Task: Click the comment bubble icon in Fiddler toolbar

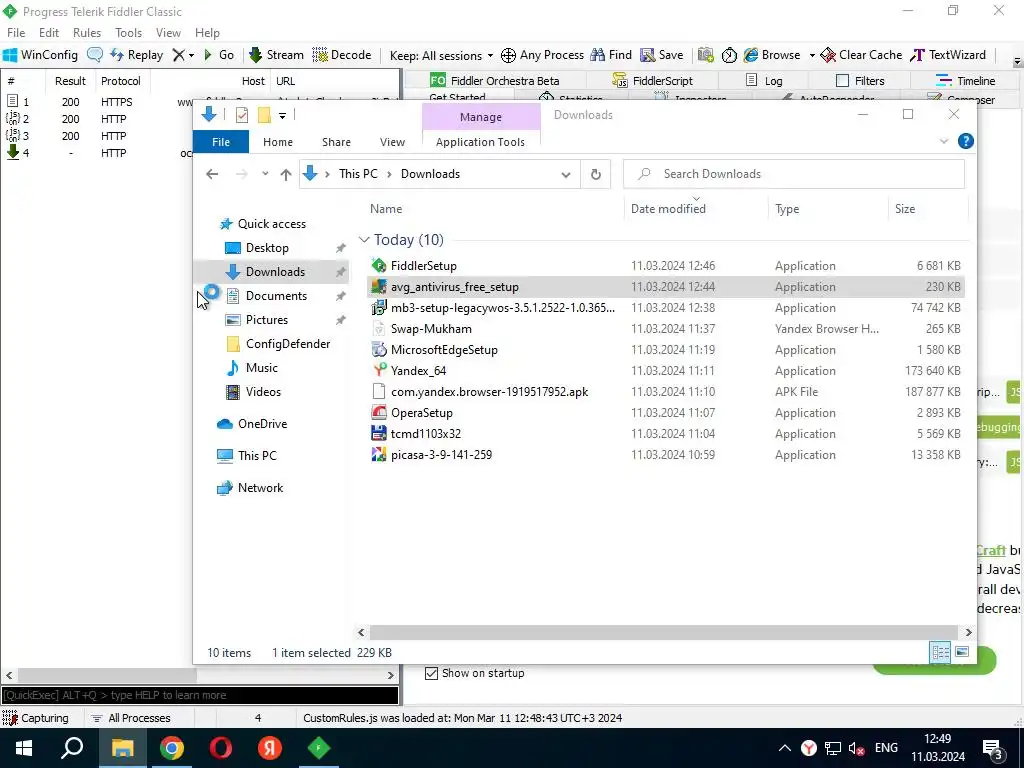Action: point(95,55)
